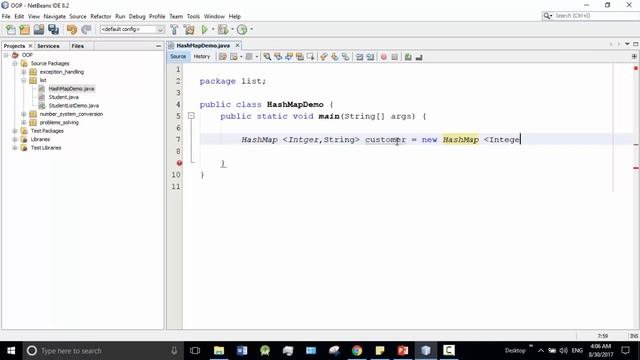Viewport: 640px width, 360px height.
Task: Select HashMapDemo.java in the project tree
Action: tap(71, 89)
